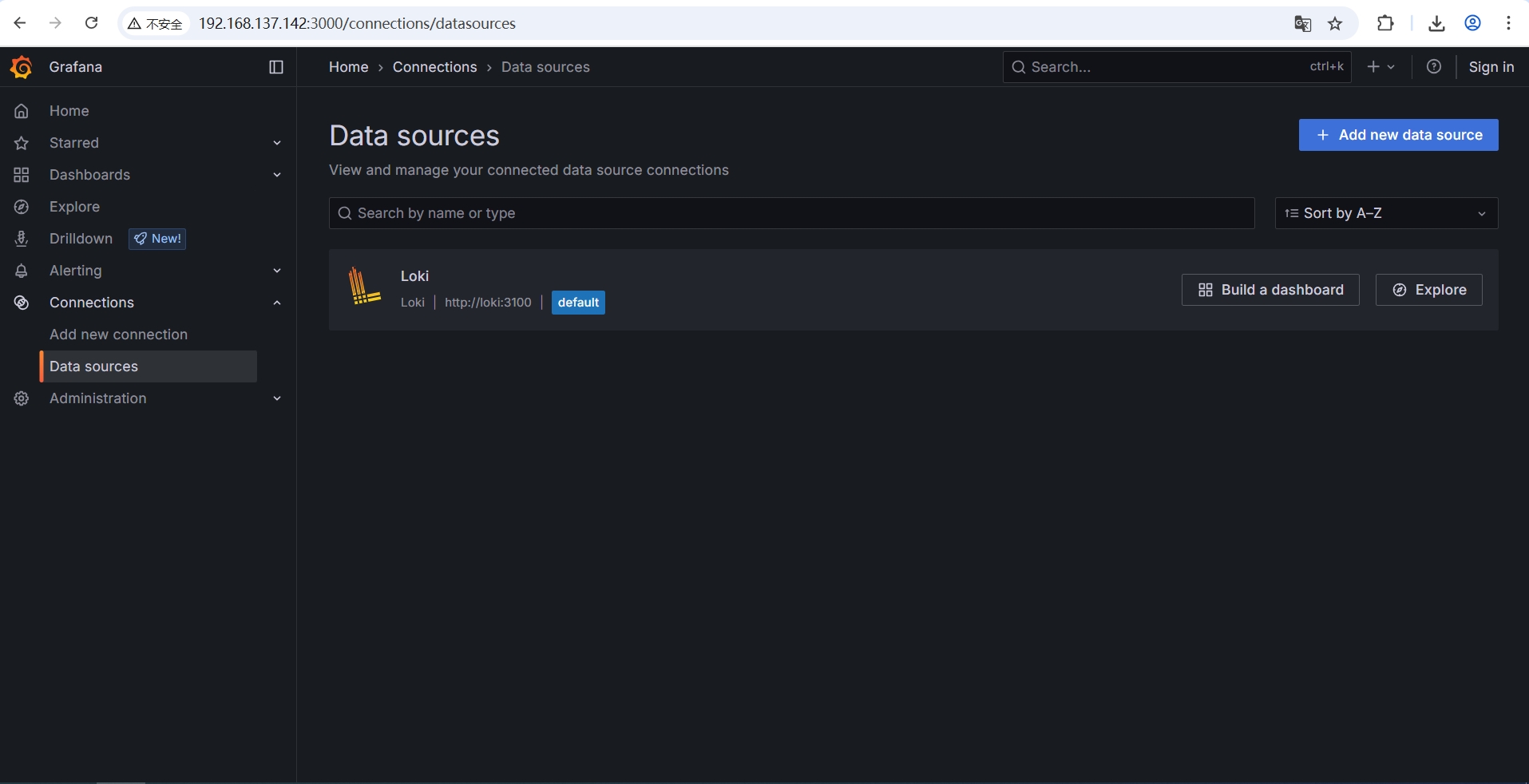This screenshot has height=784, width=1529.
Task: Click the Loki data source logo
Action: [365, 287]
